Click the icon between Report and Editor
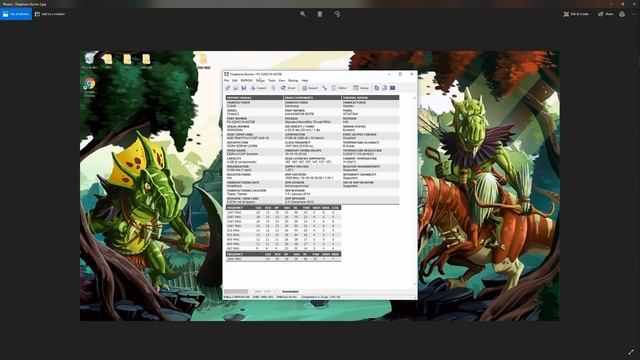Screen dimensions: 640x360 [324, 88]
